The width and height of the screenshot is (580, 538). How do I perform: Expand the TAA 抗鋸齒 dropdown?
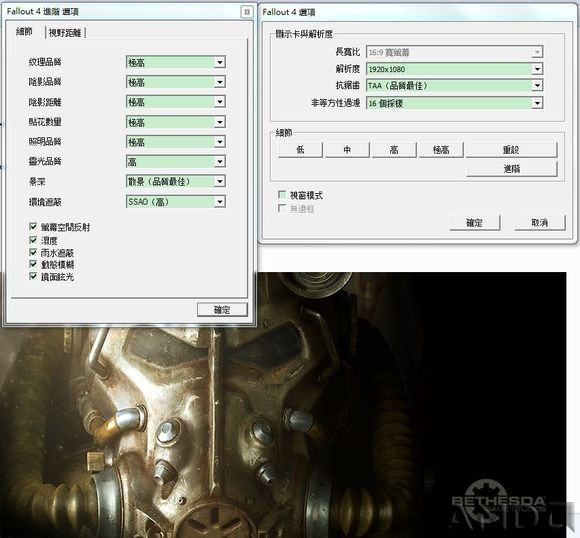[537, 85]
